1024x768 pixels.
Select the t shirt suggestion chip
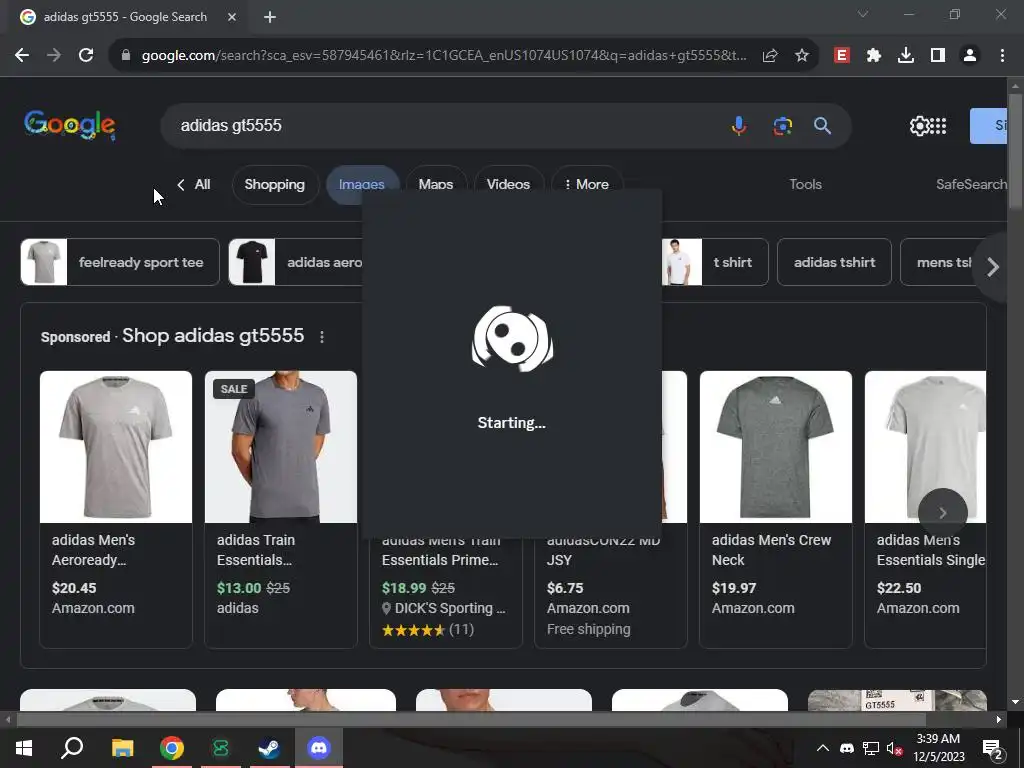click(715, 262)
